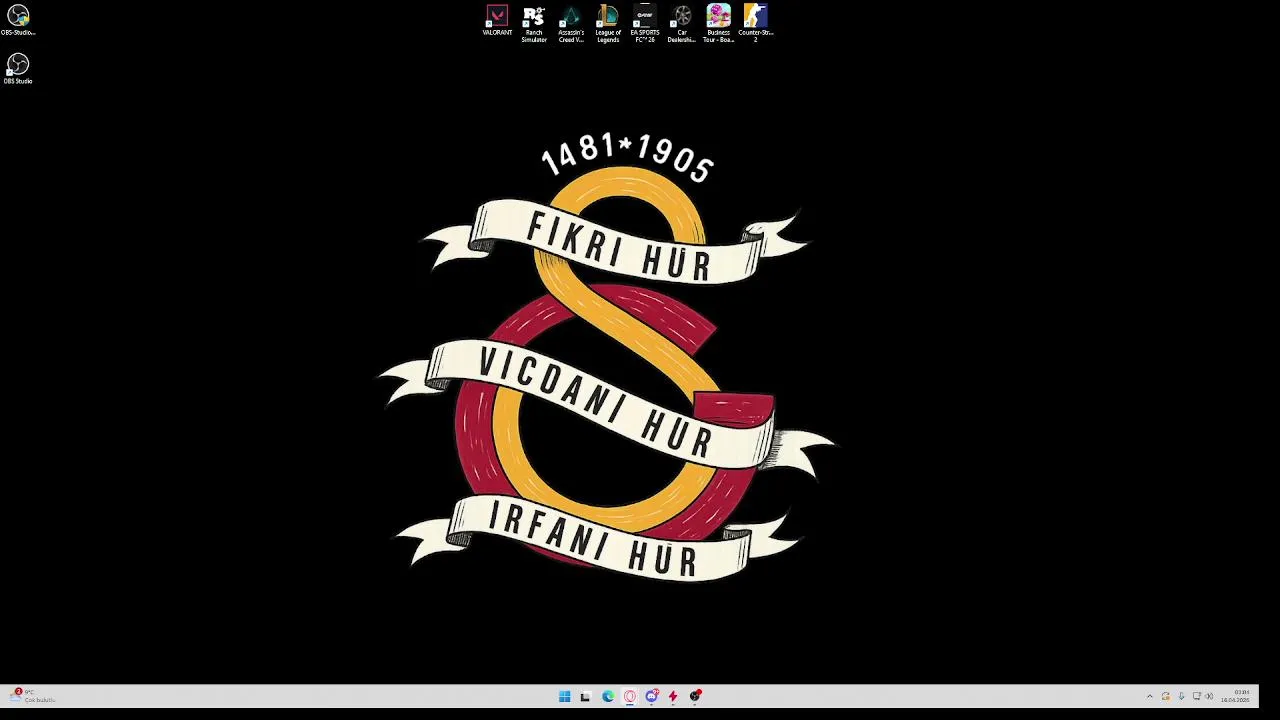
Task: Launch the Assassin's Creed desktop shortcut
Action: pyautogui.click(x=571, y=24)
